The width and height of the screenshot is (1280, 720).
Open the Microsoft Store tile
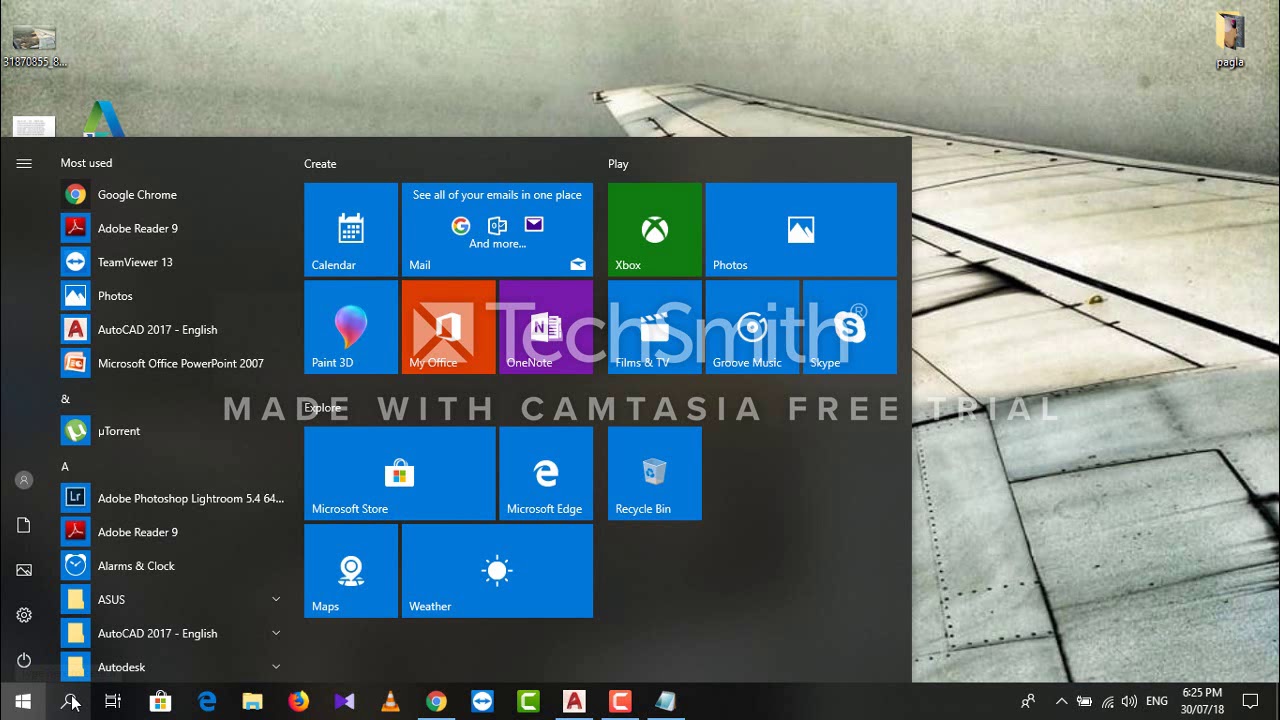coord(399,473)
